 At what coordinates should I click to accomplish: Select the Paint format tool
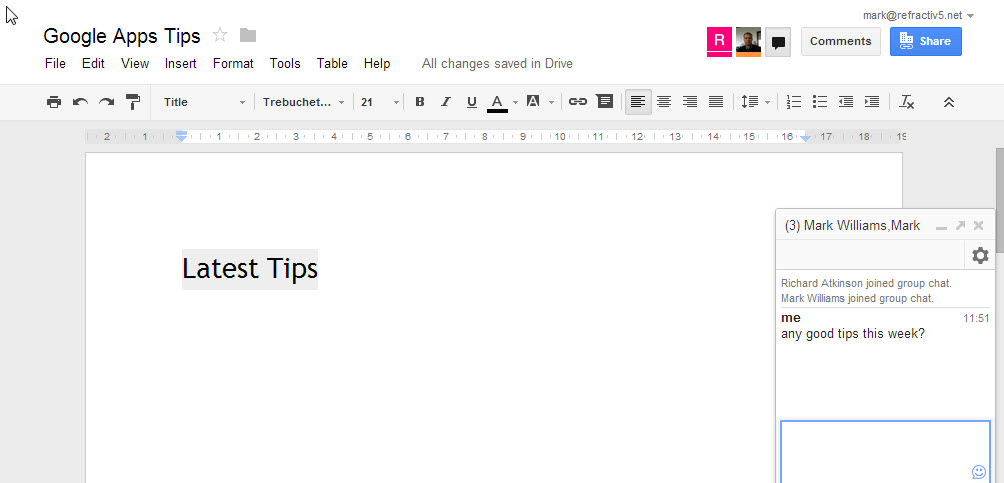133,102
